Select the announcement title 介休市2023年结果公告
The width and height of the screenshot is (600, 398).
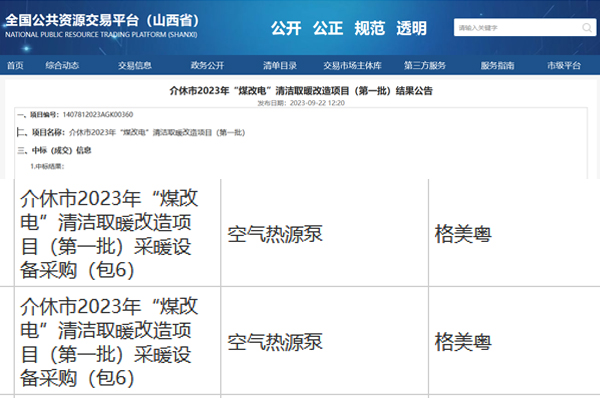(x=301, y=91)
